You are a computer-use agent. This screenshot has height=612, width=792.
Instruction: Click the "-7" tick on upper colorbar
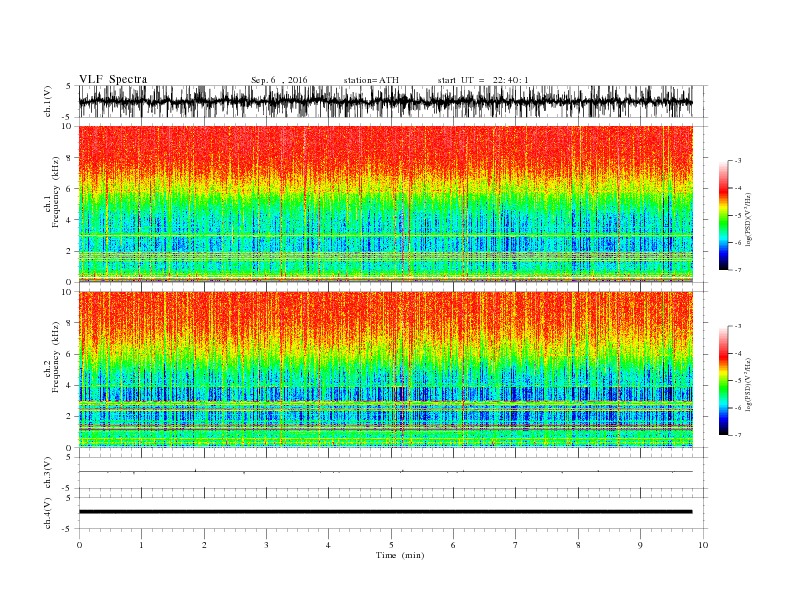738,270
